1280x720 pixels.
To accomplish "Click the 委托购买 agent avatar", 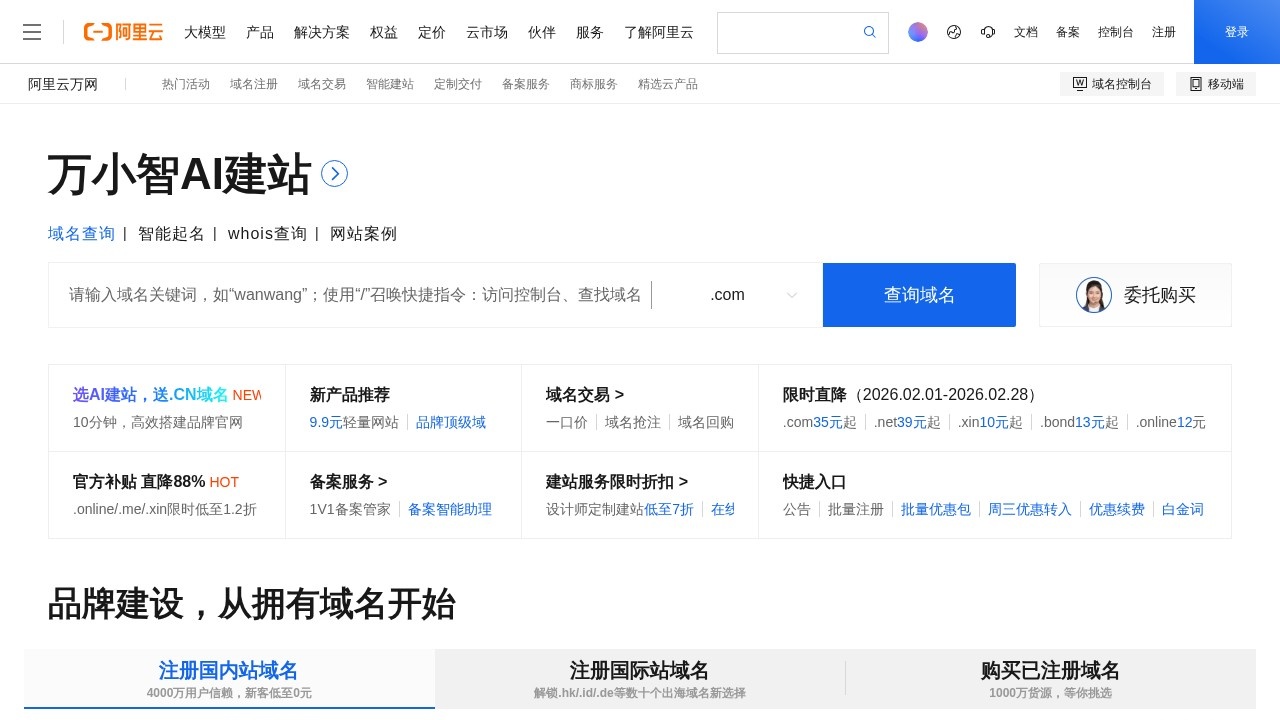I will click(x=1093, y=295).
